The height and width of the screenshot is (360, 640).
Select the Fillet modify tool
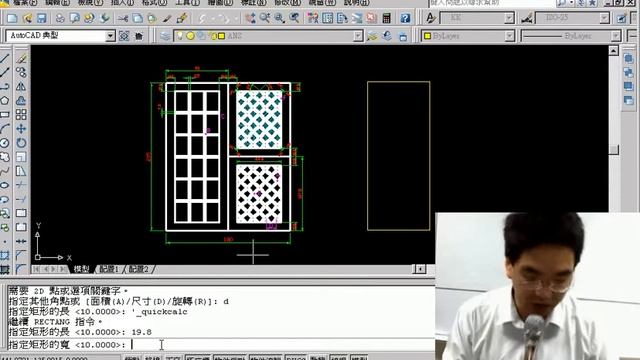click(21, 269)
